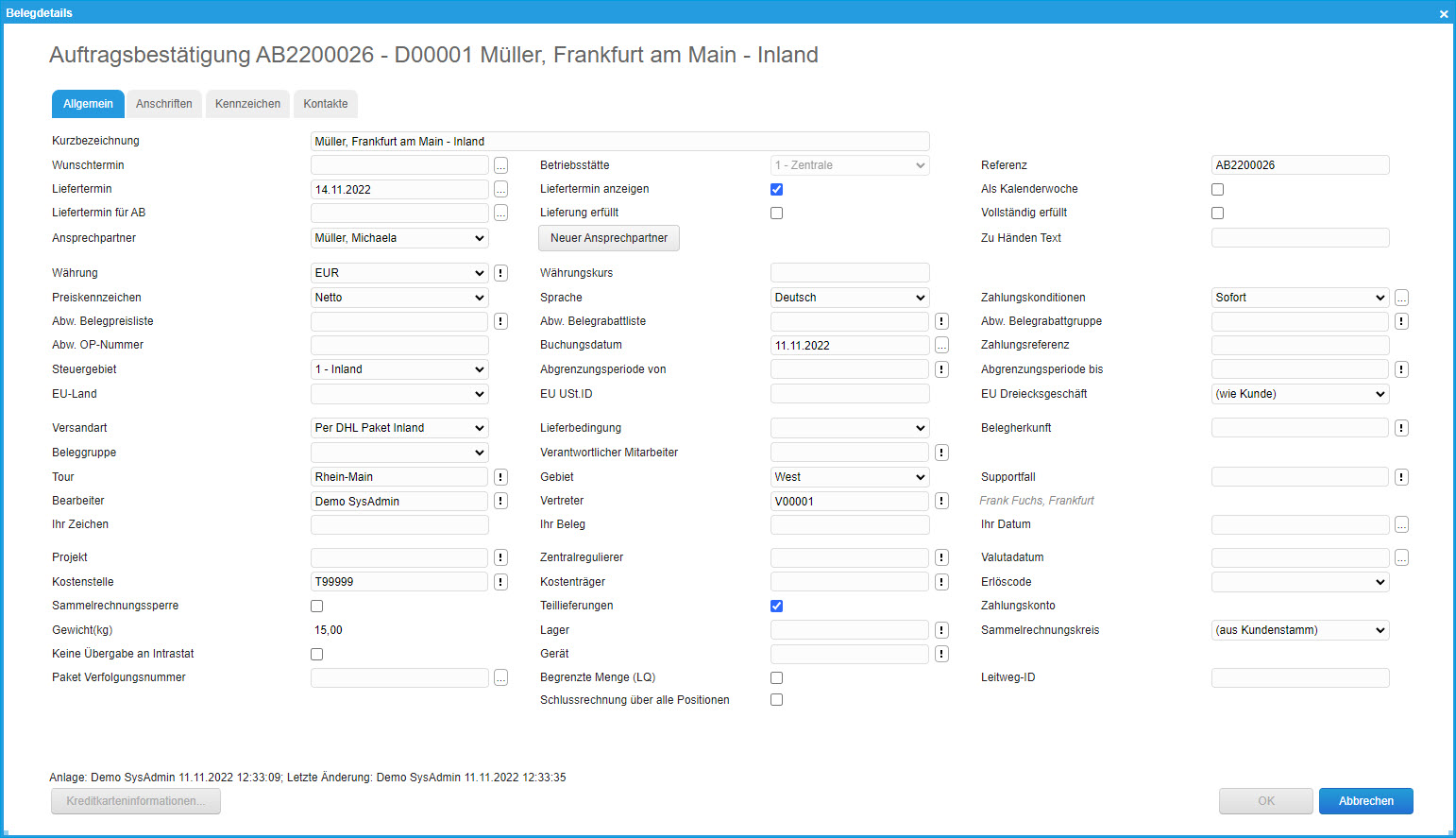
Task: Open date picker next to Liefertermin field
Action: 500,190
